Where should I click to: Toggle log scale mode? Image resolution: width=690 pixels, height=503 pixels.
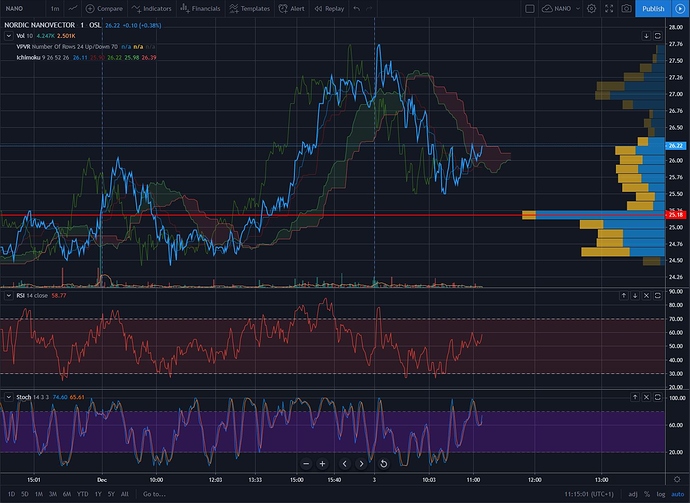point(661,494)
